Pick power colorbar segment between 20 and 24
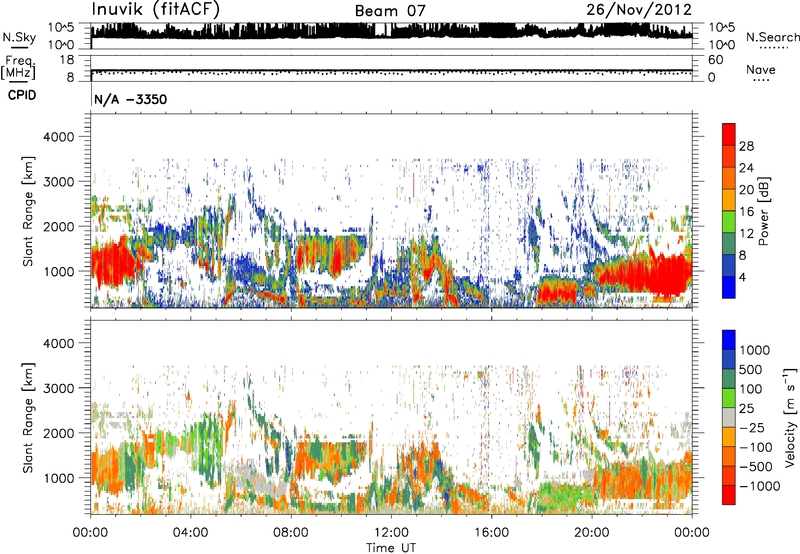Image resolution: width=800 pixels, height=554 pixels. pos(729,178)
